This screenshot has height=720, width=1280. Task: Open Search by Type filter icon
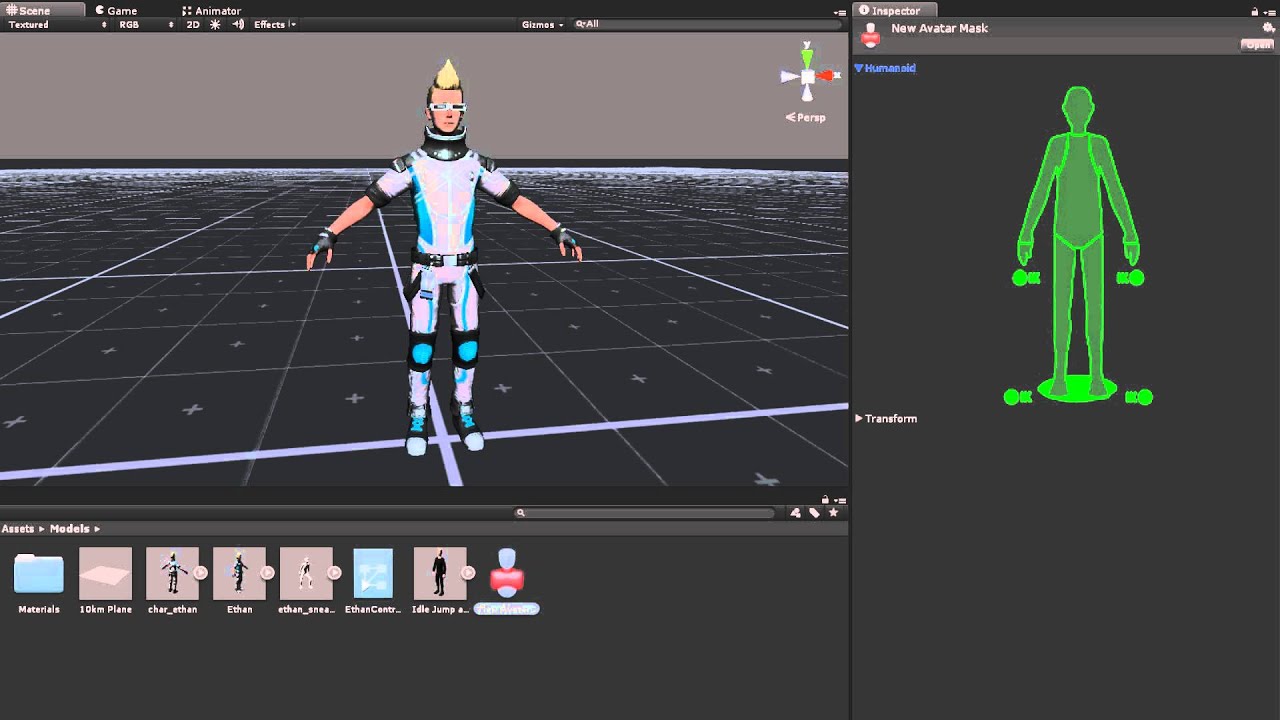click(796, 513)
